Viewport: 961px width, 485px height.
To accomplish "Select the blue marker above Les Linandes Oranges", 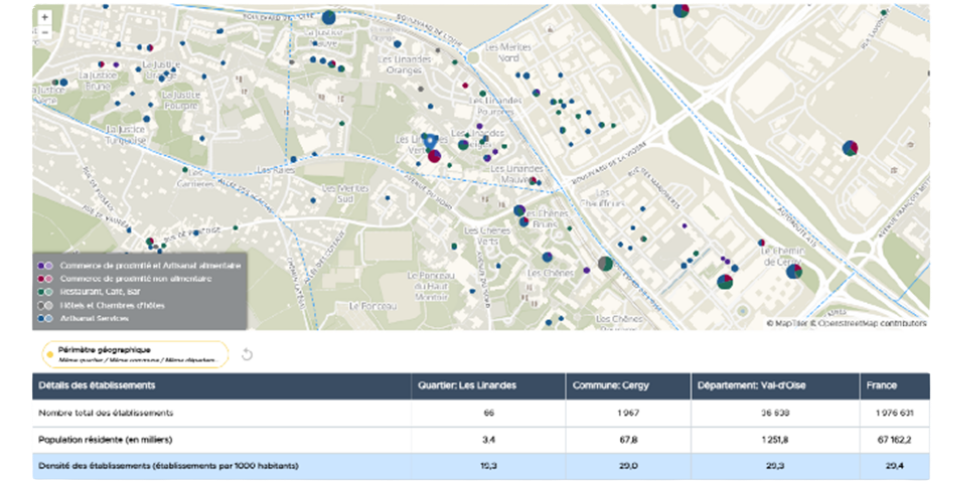I will click(x=397, y=44).
